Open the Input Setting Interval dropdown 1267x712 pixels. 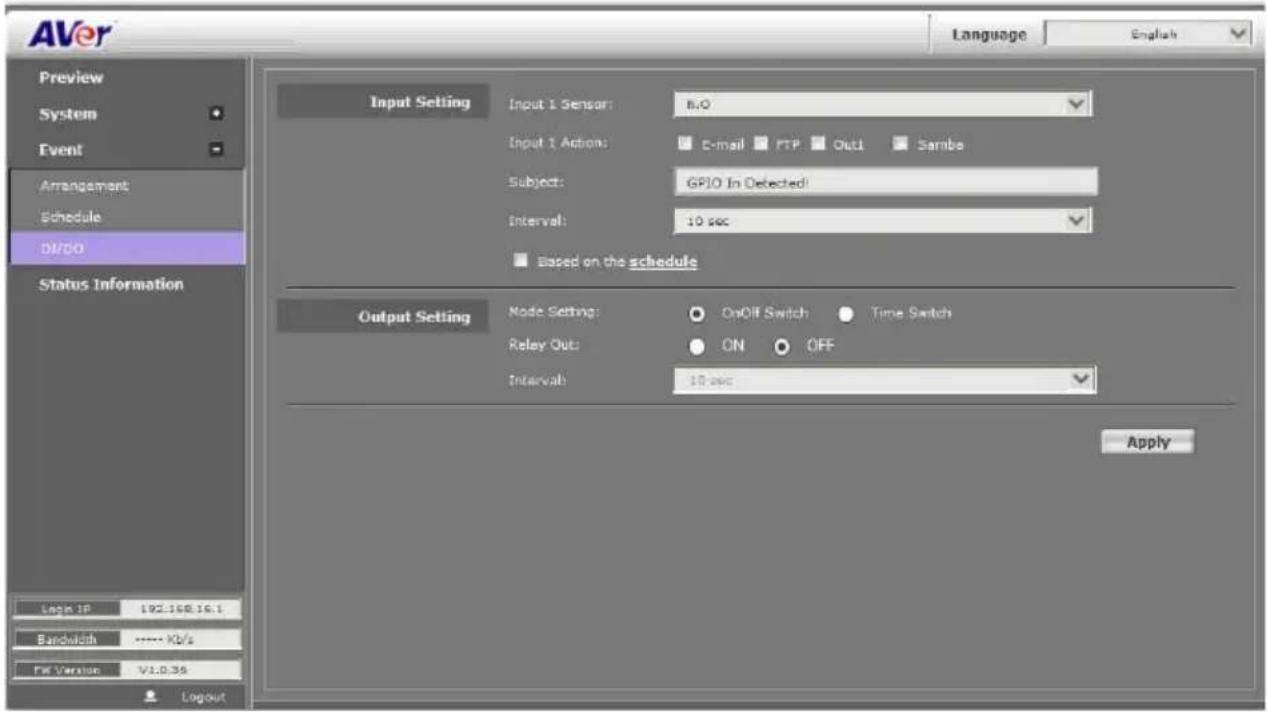[881, 220]
